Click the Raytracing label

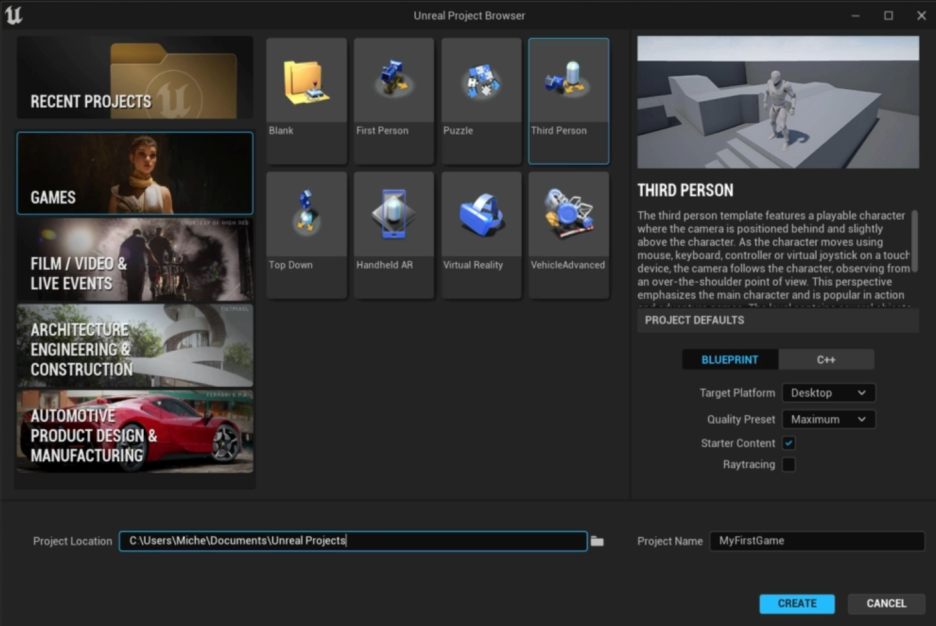point(749,464)
